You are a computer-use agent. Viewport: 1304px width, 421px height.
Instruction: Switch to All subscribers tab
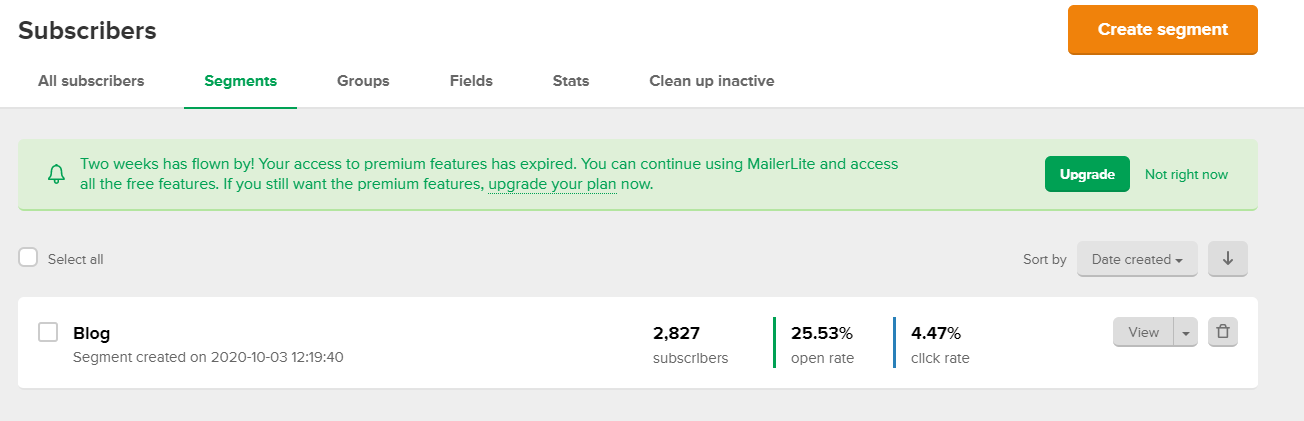[x=91, y=81]
